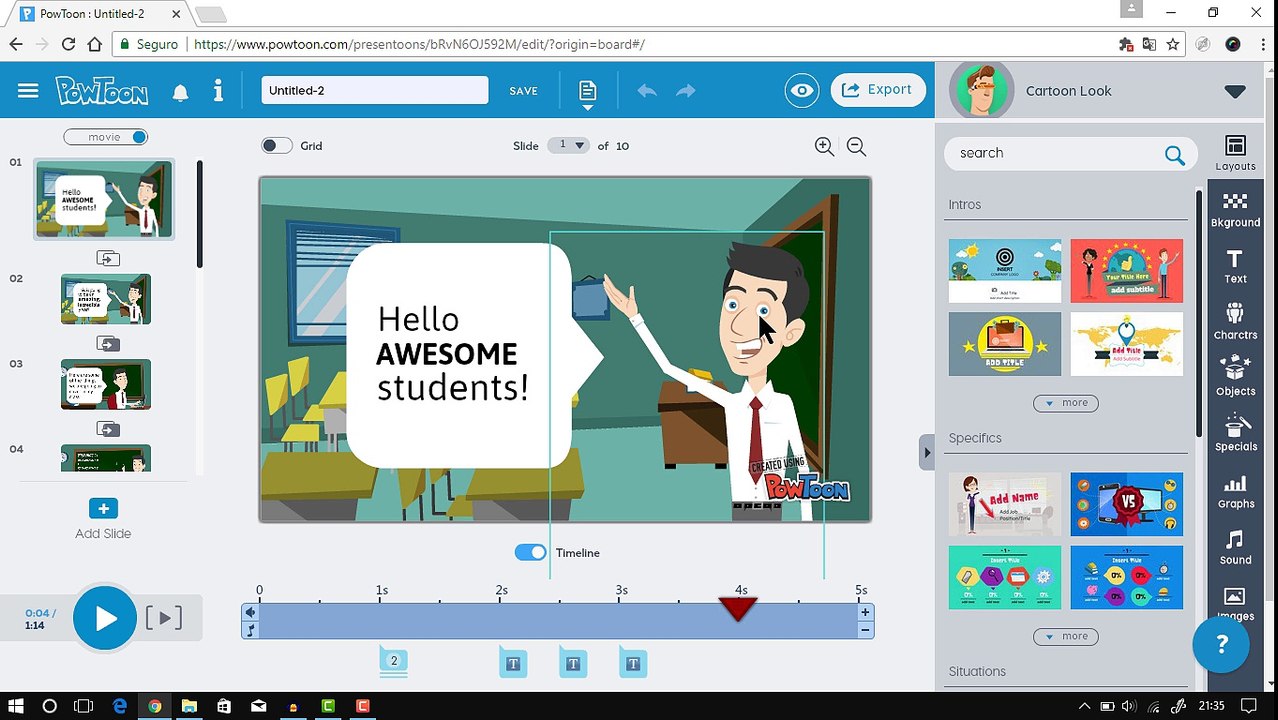The height and width of the screenshot is (720, 1278).
Task: Expand the Cartoon Look style dropdown
Action: [1235, 91]
